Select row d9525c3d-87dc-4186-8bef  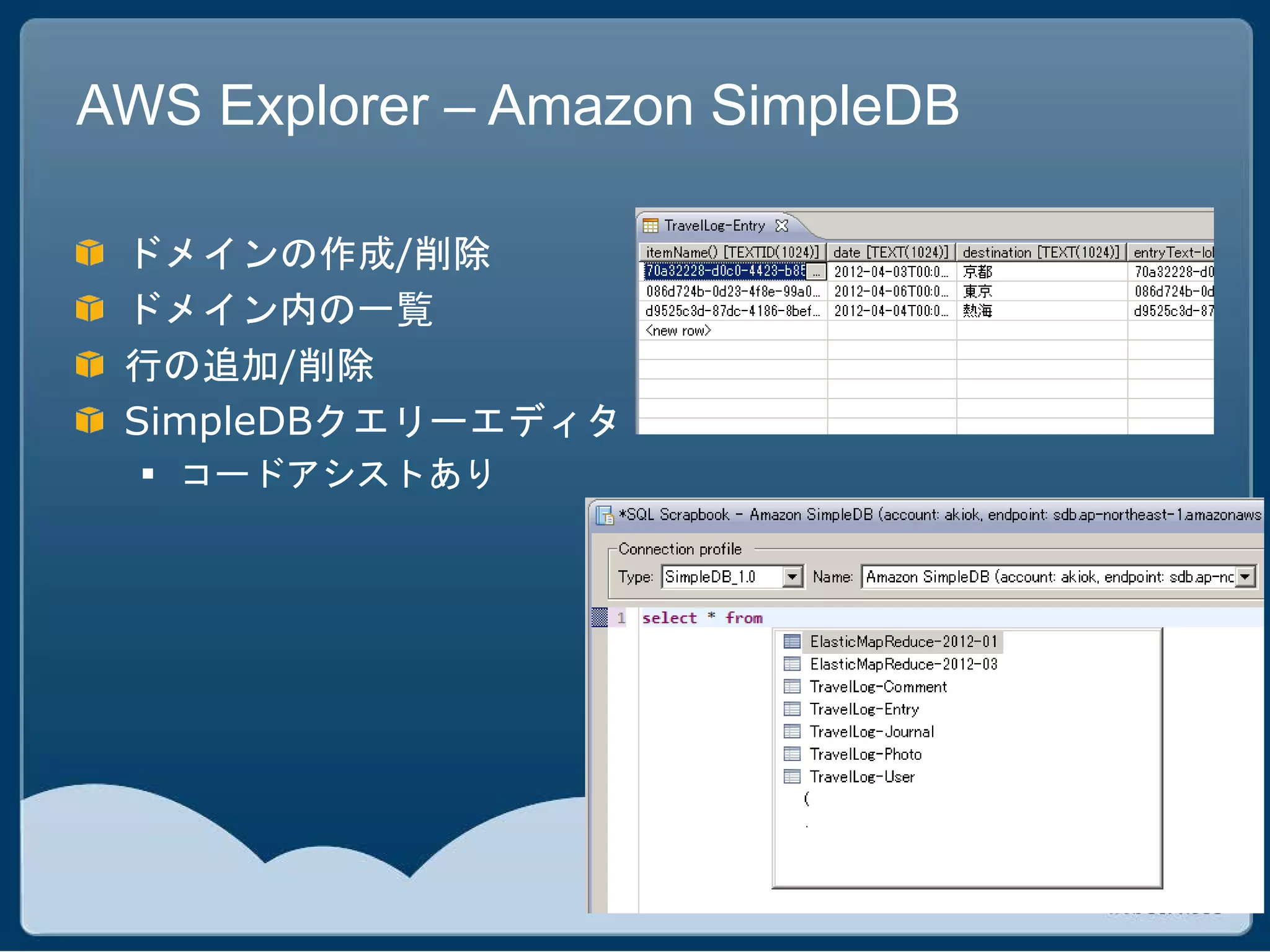click(x=733, y=311)
